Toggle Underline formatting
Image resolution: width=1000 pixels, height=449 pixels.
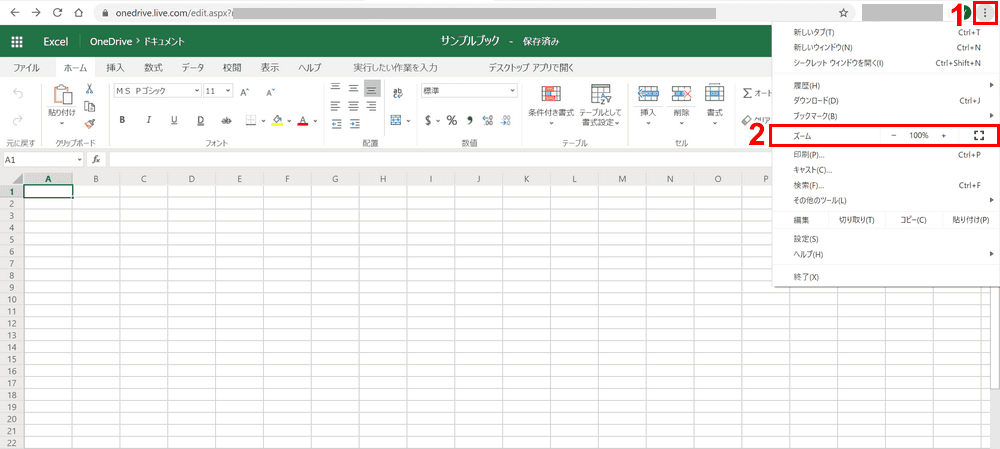174,120
